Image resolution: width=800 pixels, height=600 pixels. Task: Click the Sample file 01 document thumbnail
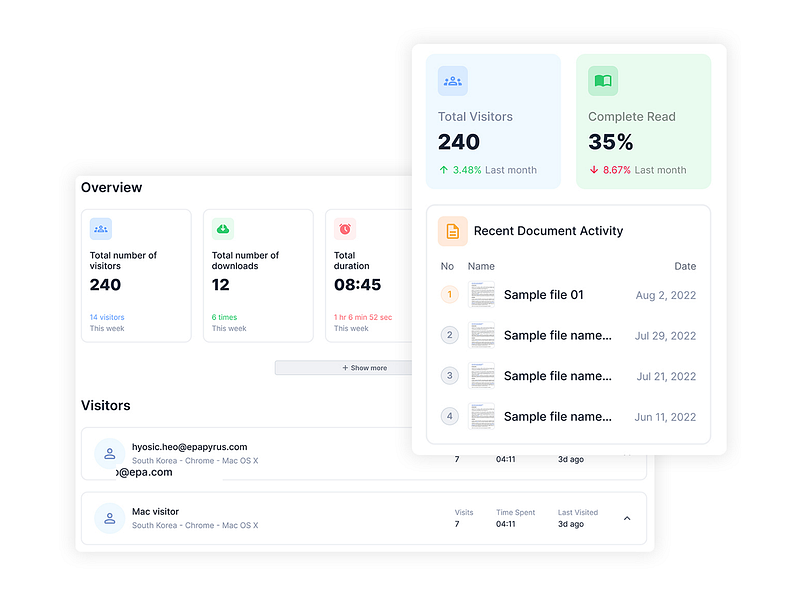click(482, 294)
